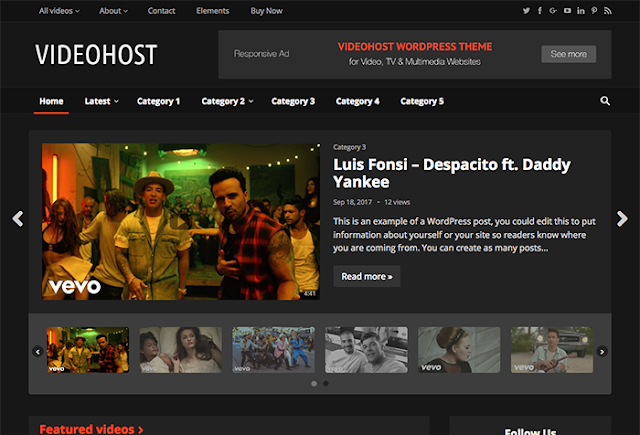Click the search magnifier icon

pyautogui.click(x=605, y=101)
